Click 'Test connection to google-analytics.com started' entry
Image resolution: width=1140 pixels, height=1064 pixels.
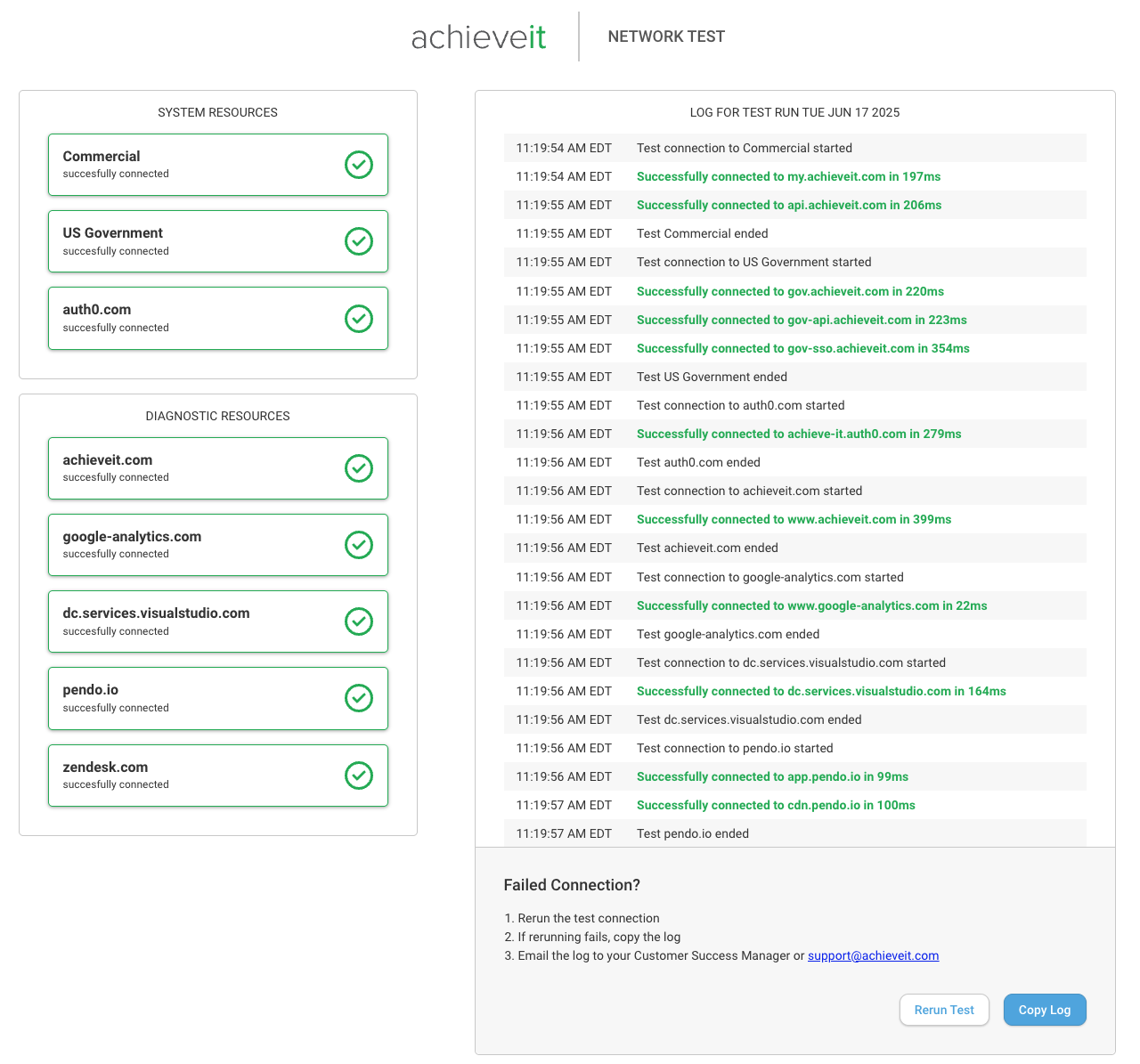click(795, 577)
